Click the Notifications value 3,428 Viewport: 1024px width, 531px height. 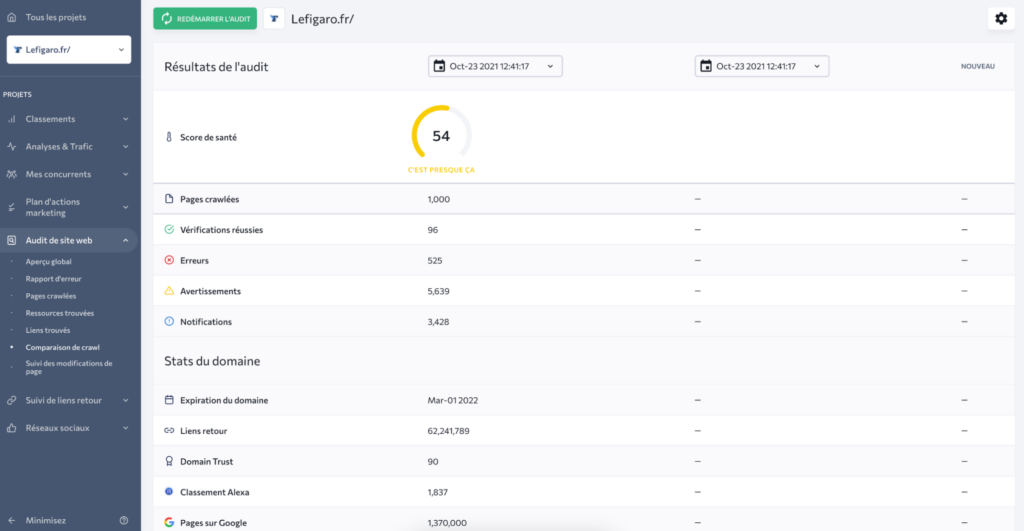[x=438, y=321]
